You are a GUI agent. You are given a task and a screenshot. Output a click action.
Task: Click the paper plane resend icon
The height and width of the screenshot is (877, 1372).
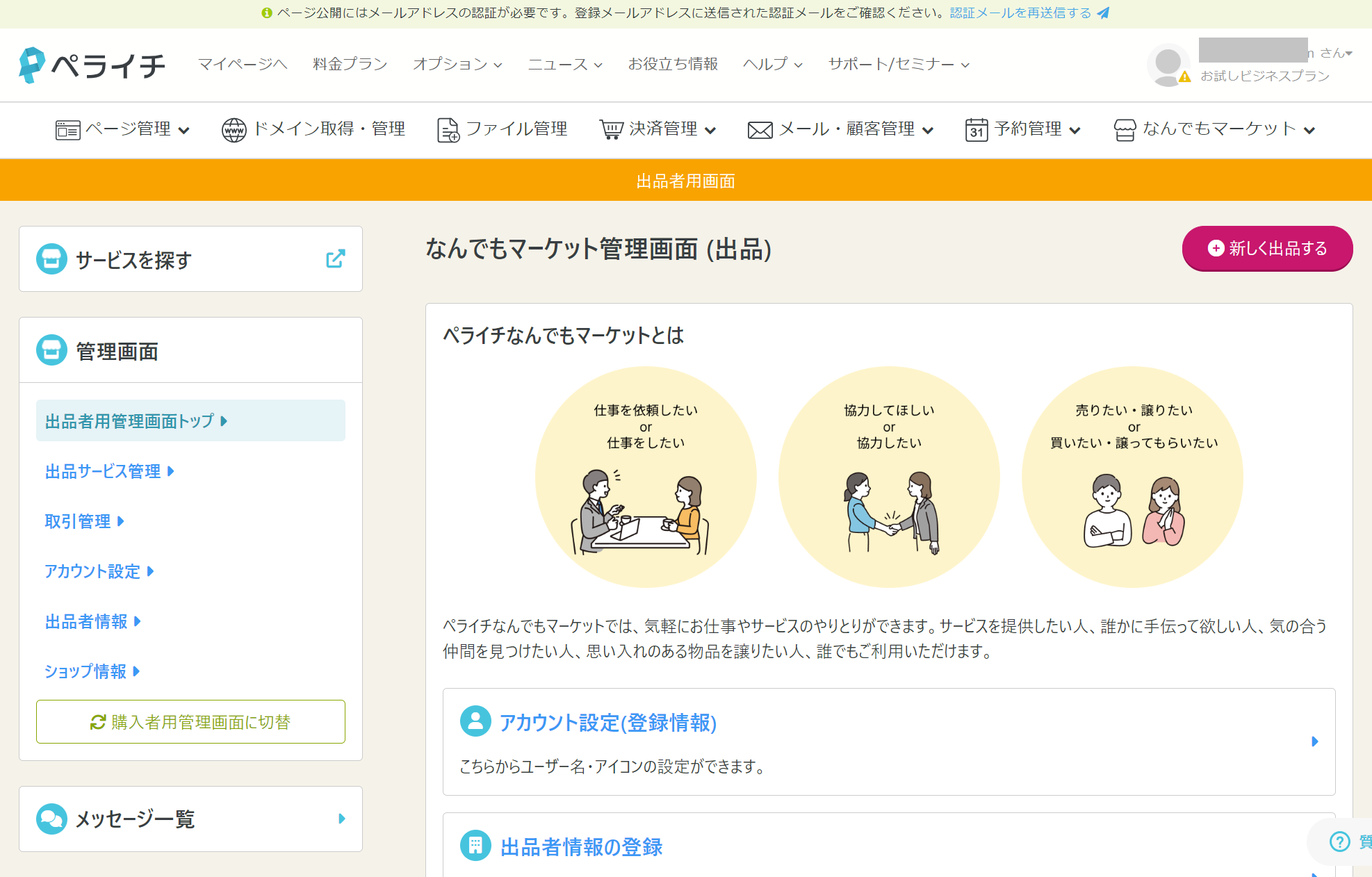pyautogui.click(x=1103, y=13)
